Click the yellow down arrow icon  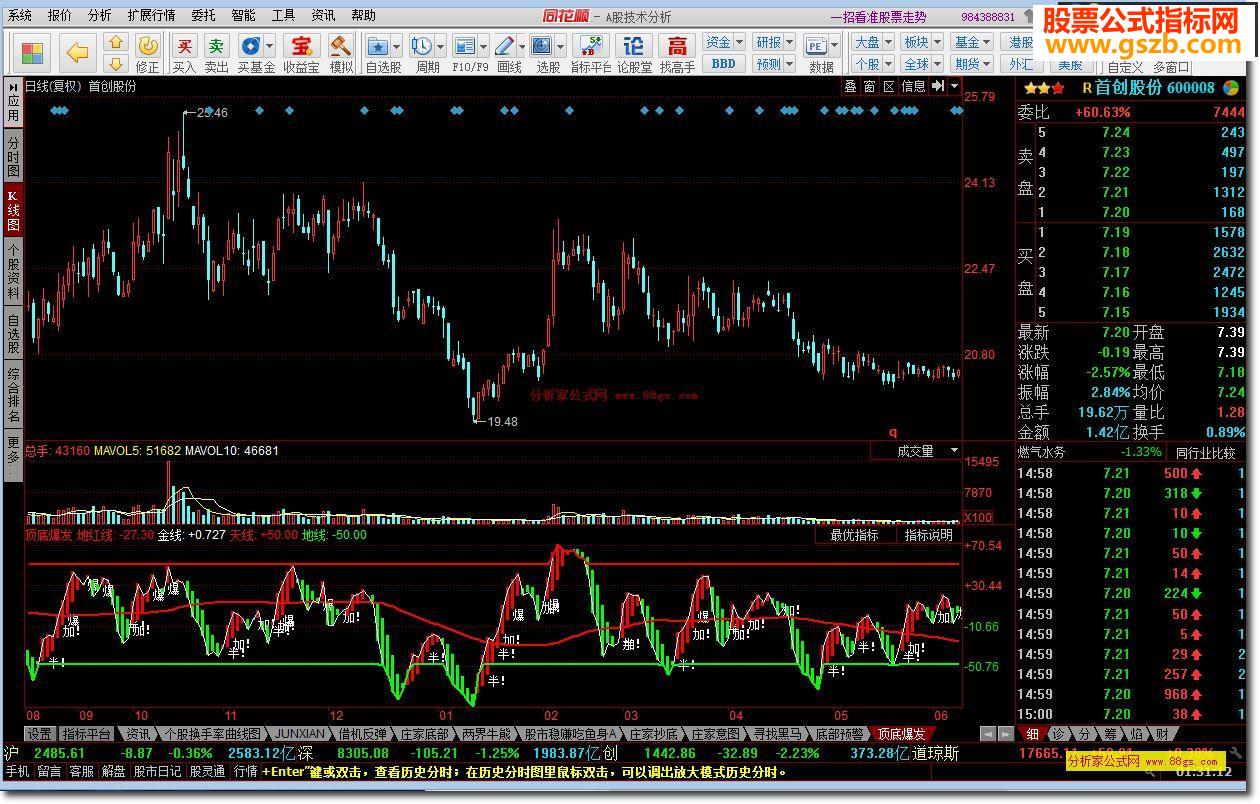tap(116, 64)
